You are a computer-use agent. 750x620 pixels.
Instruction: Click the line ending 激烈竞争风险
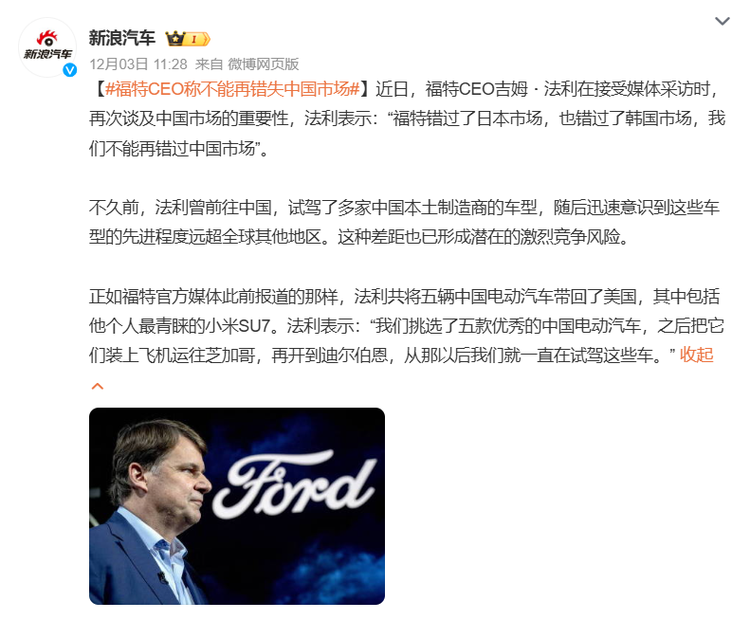[x=359, y=237]
